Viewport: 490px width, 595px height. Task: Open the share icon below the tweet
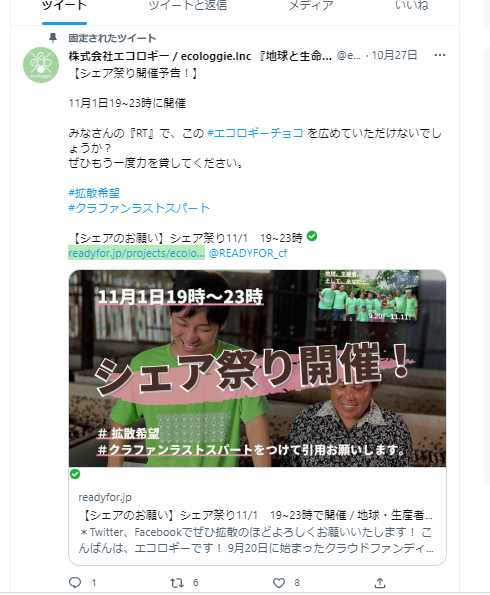[x=380, y=582]
